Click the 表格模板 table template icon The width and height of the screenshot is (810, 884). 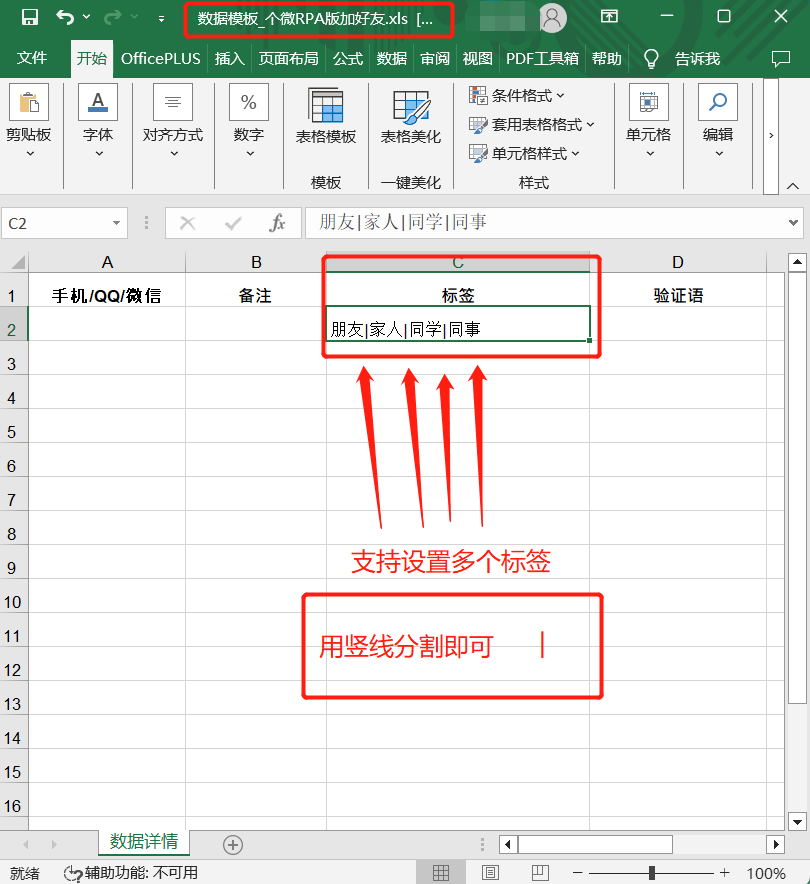pyautogui.click(x=326, y=105)
